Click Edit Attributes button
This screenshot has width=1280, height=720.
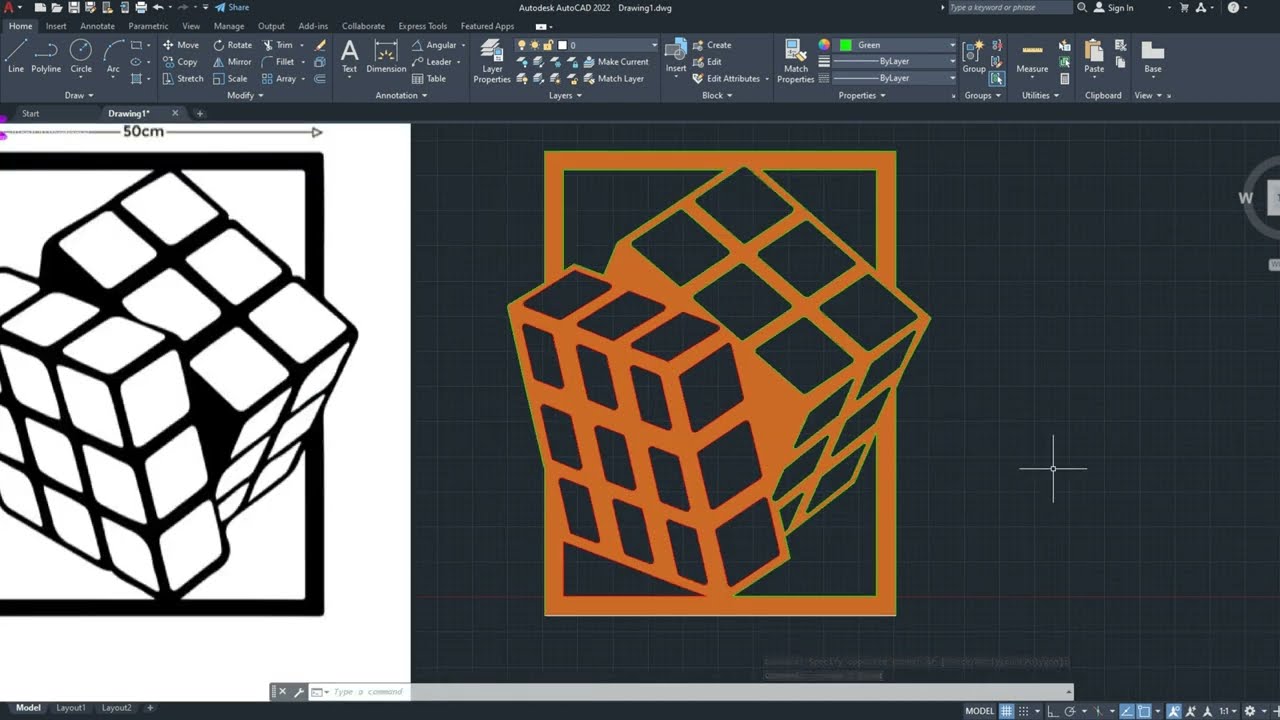(x=726, y=78)
